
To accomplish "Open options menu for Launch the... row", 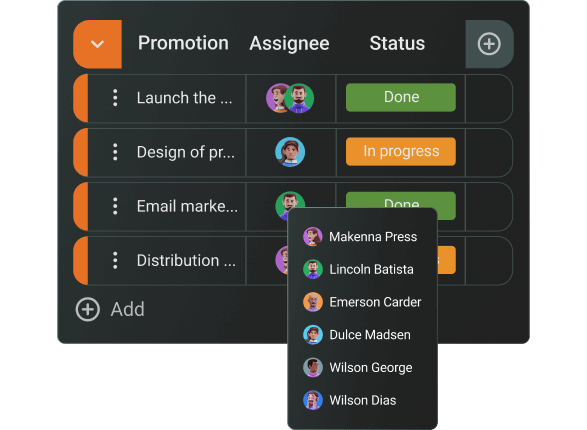I will (x=115, y=98).
